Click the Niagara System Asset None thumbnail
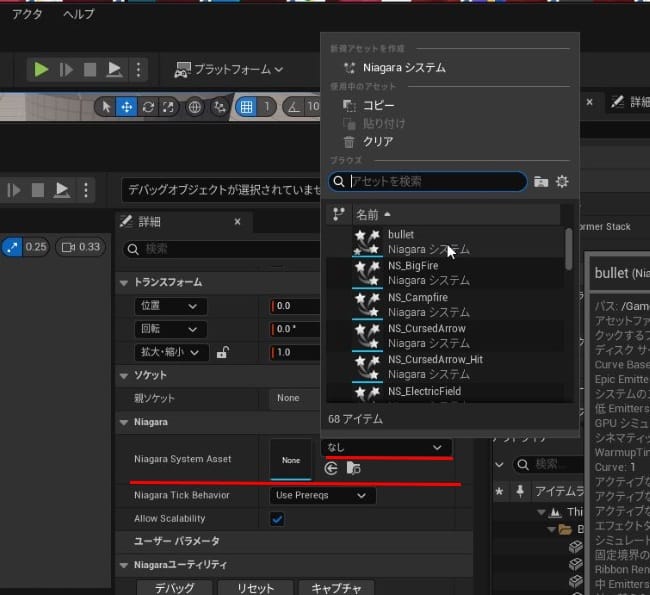Image resolution: width=650 pixels, height=595 pixels. pos(291,459)
